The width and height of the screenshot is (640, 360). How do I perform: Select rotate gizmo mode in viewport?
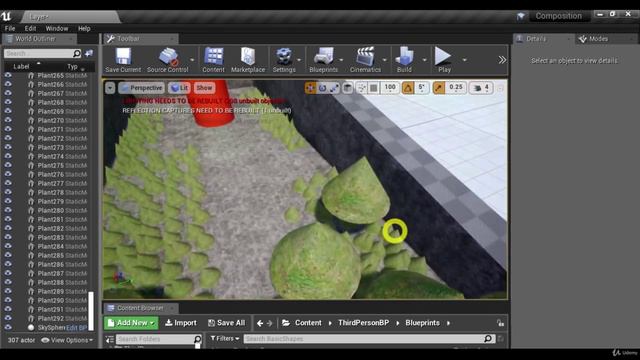click(322, 88)
